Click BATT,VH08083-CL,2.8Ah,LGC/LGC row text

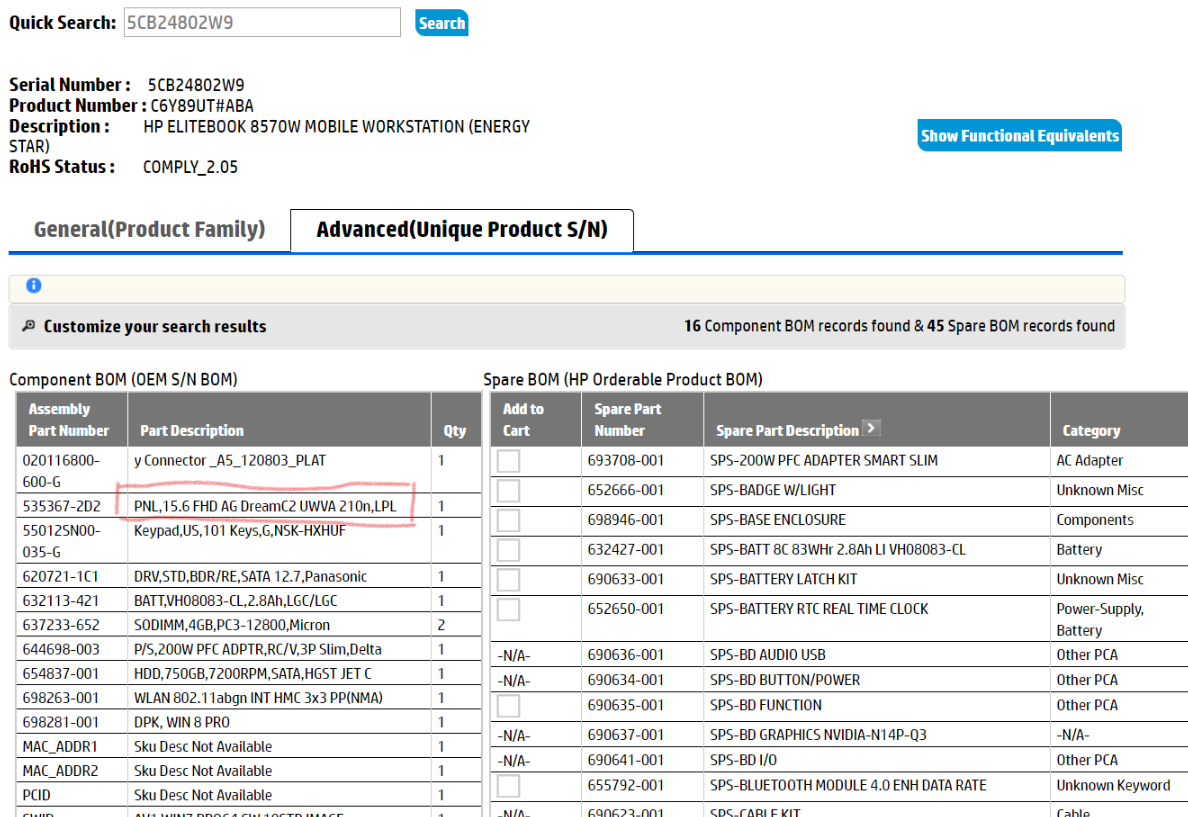pos(236,601)
